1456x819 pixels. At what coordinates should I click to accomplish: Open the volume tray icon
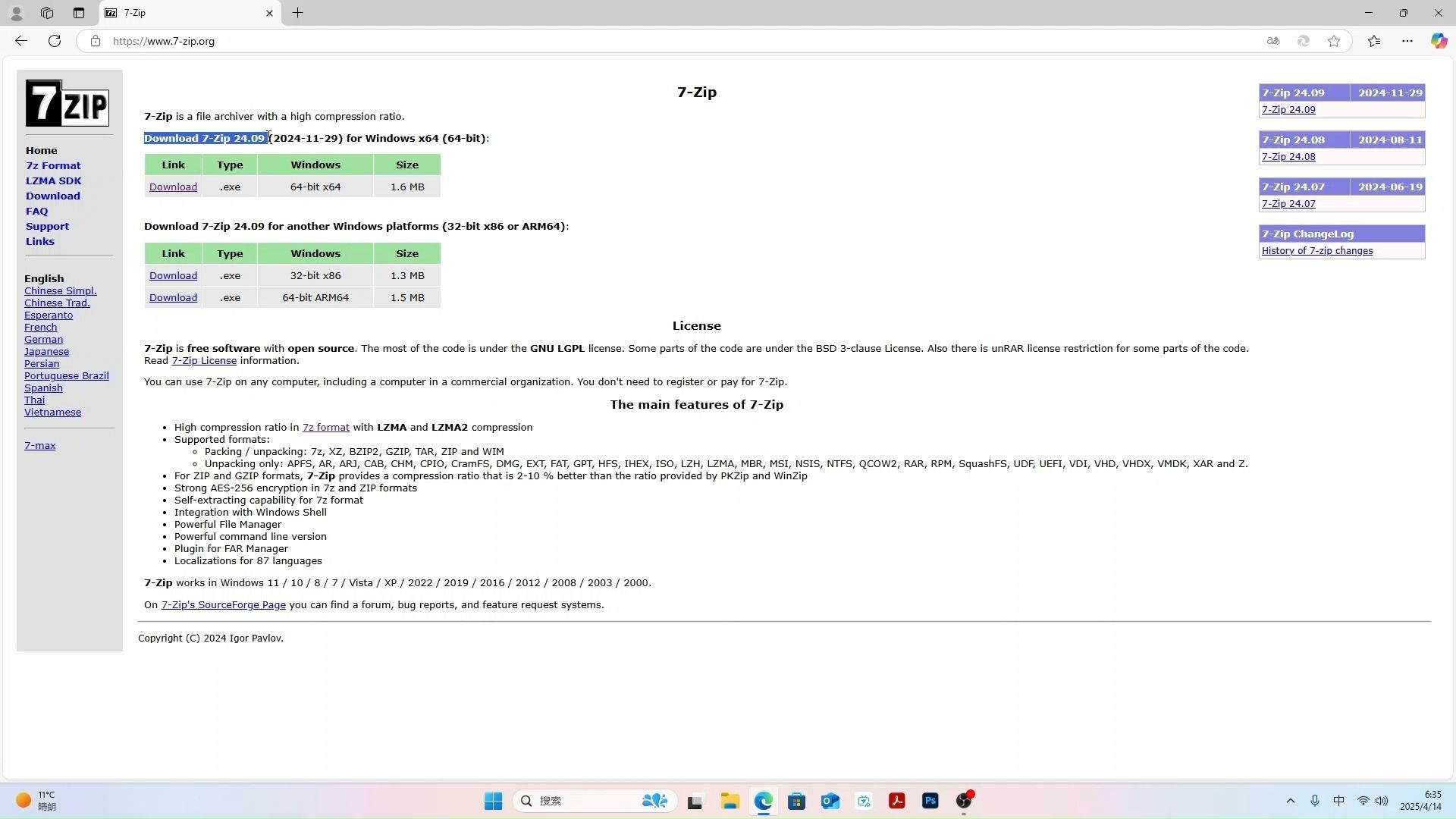pos(1382,801)
